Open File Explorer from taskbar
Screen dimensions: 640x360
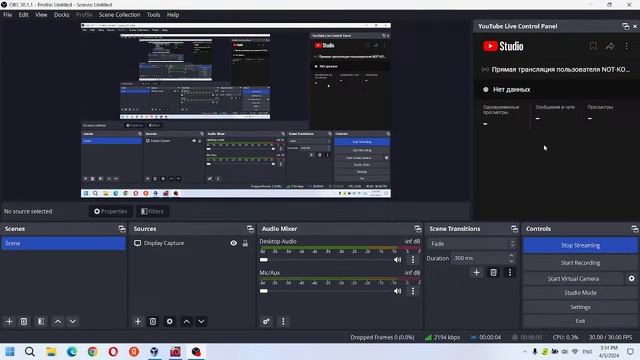click(51, 351)
